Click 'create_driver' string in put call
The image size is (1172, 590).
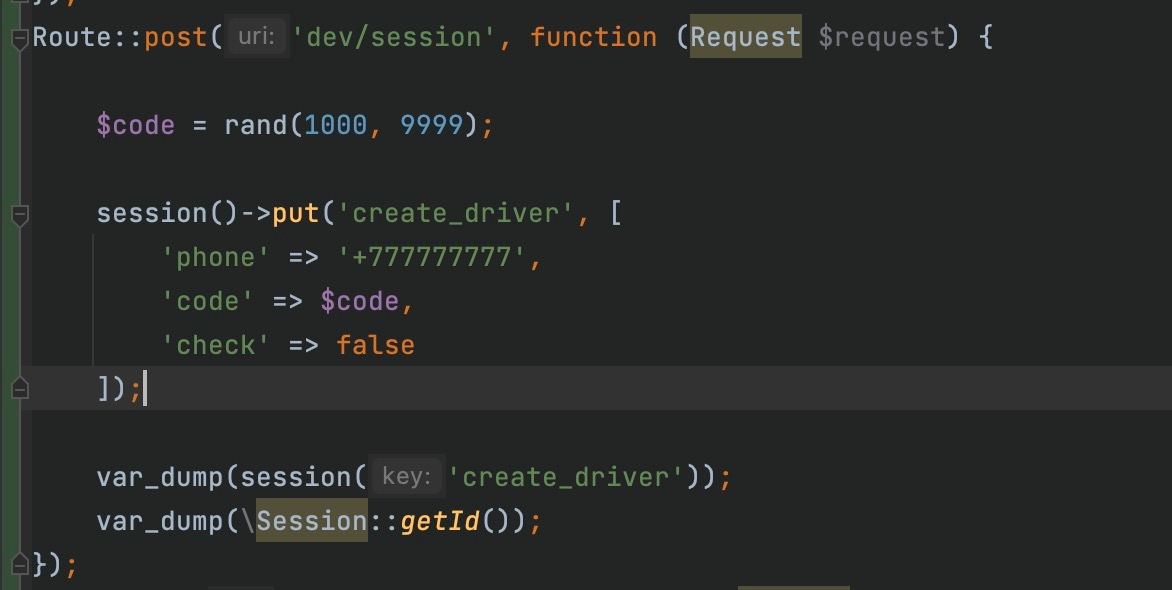(x=457, y=214)
